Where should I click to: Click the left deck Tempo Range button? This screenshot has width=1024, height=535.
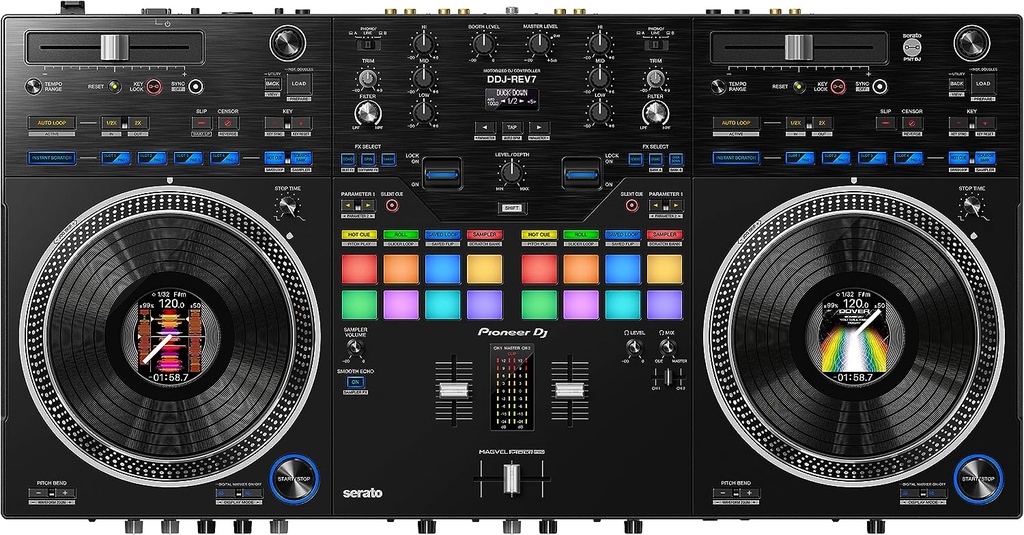(33, 86)
